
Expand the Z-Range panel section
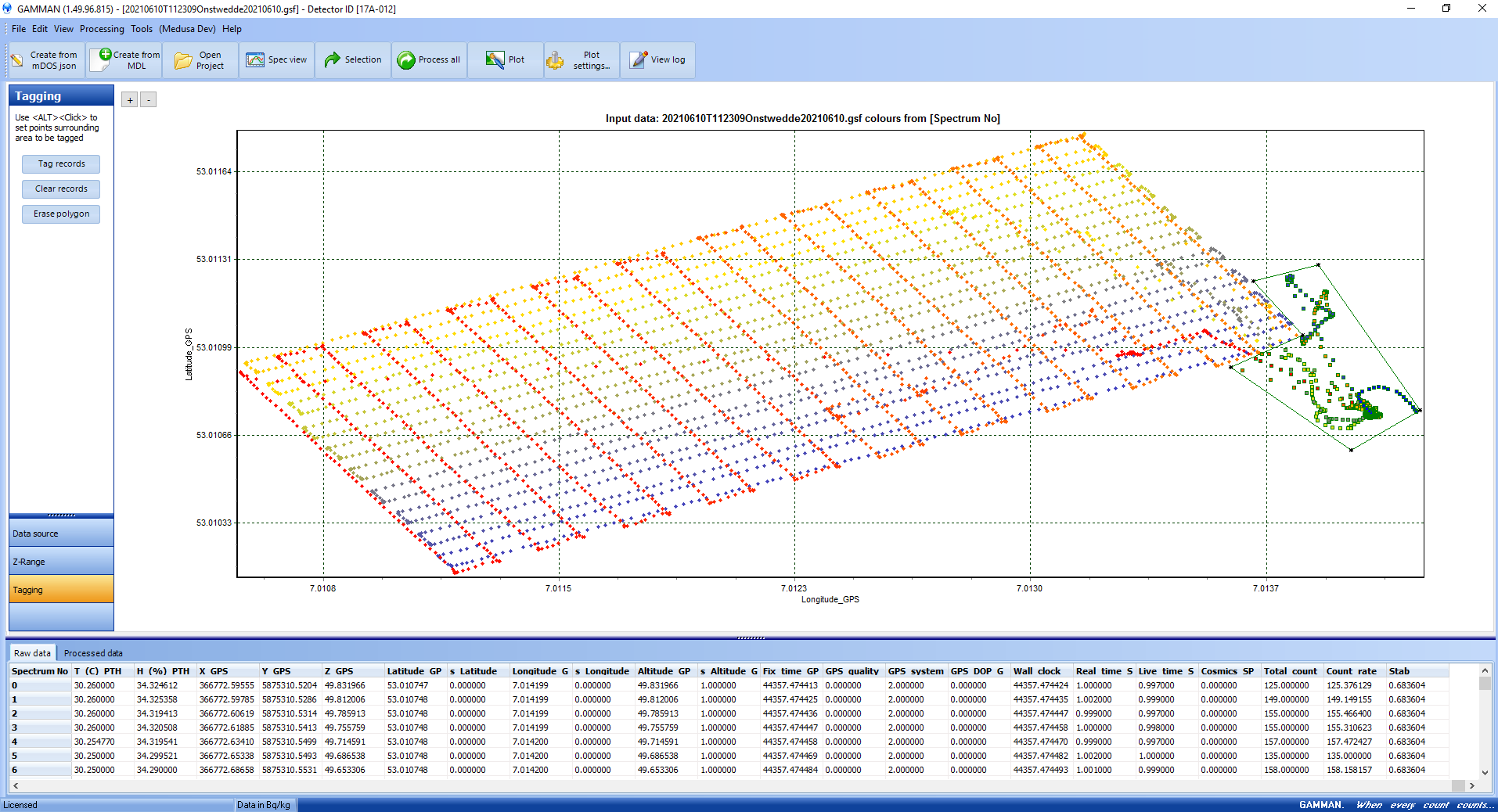61,562
